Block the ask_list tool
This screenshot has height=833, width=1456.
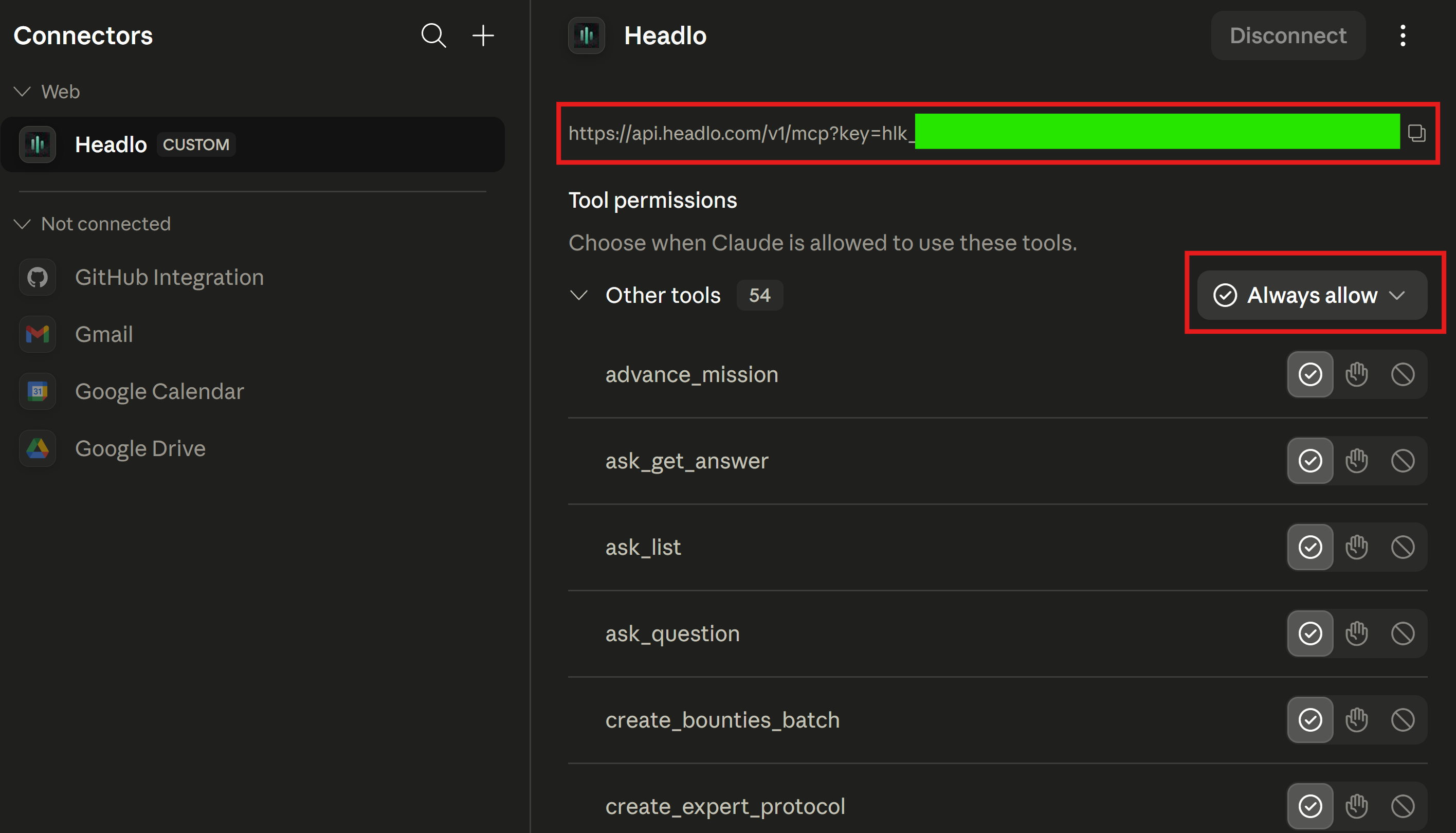(1403, 548)
